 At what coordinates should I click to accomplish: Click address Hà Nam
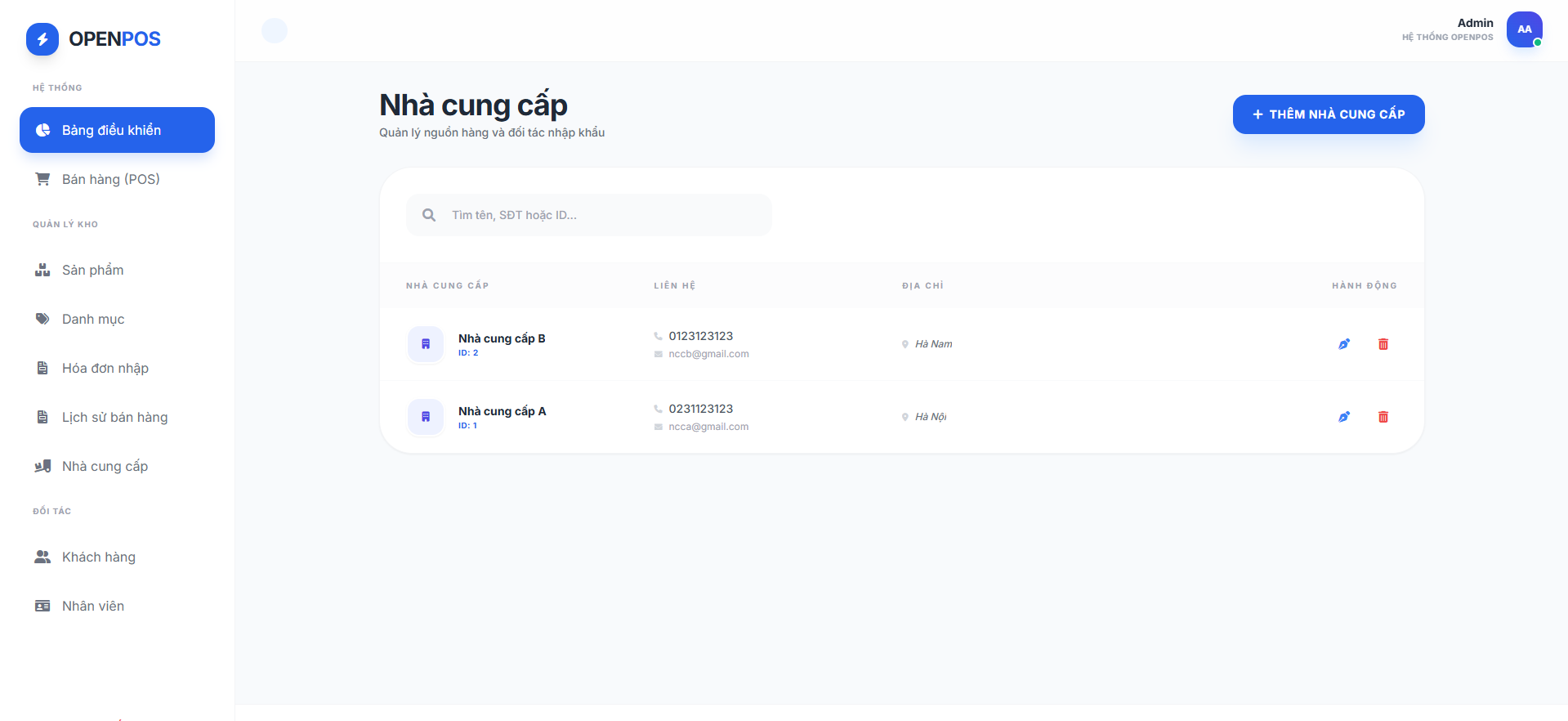click(x=934, y=344)
